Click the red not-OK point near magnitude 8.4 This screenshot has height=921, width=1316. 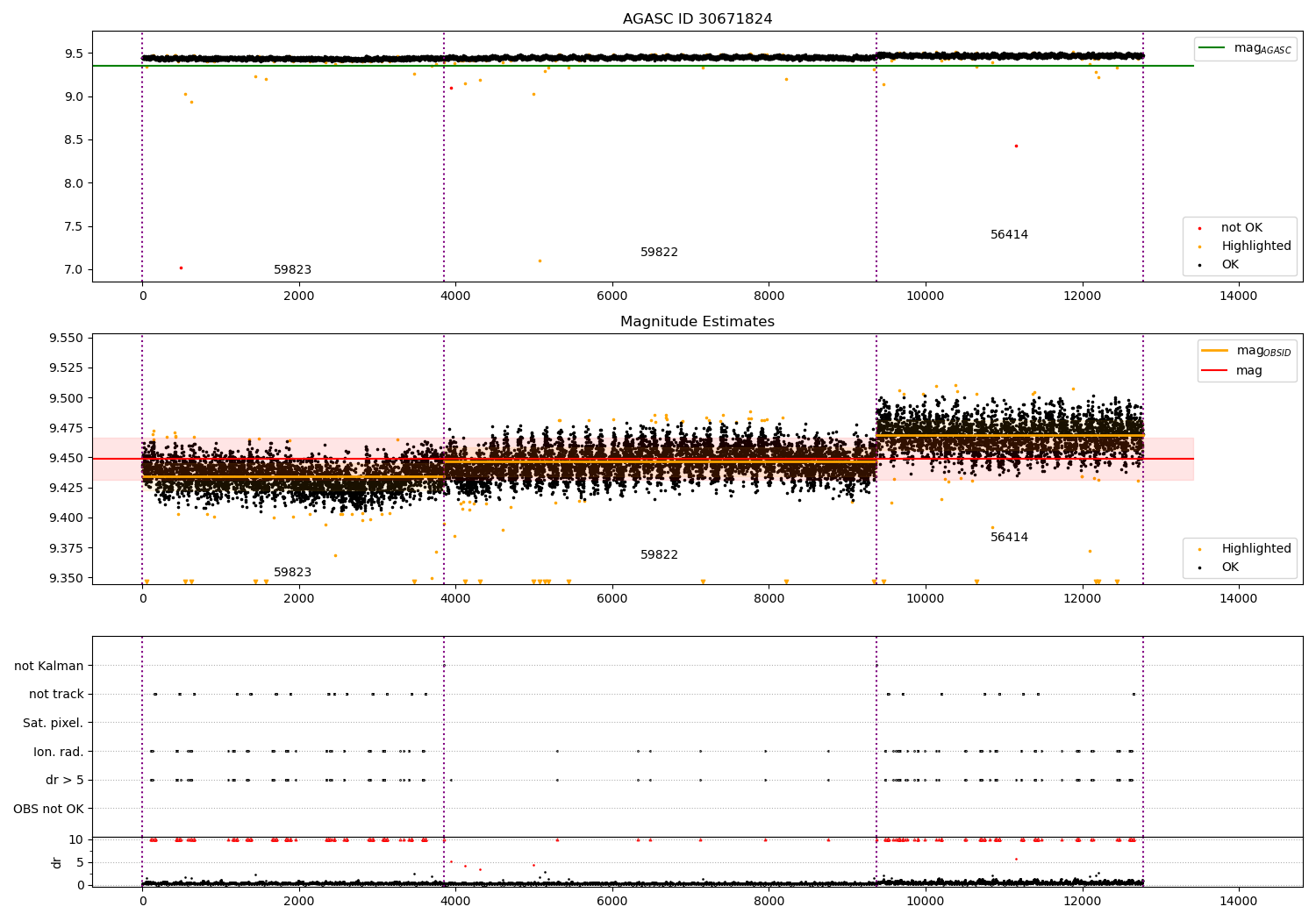click(1016, 146)
